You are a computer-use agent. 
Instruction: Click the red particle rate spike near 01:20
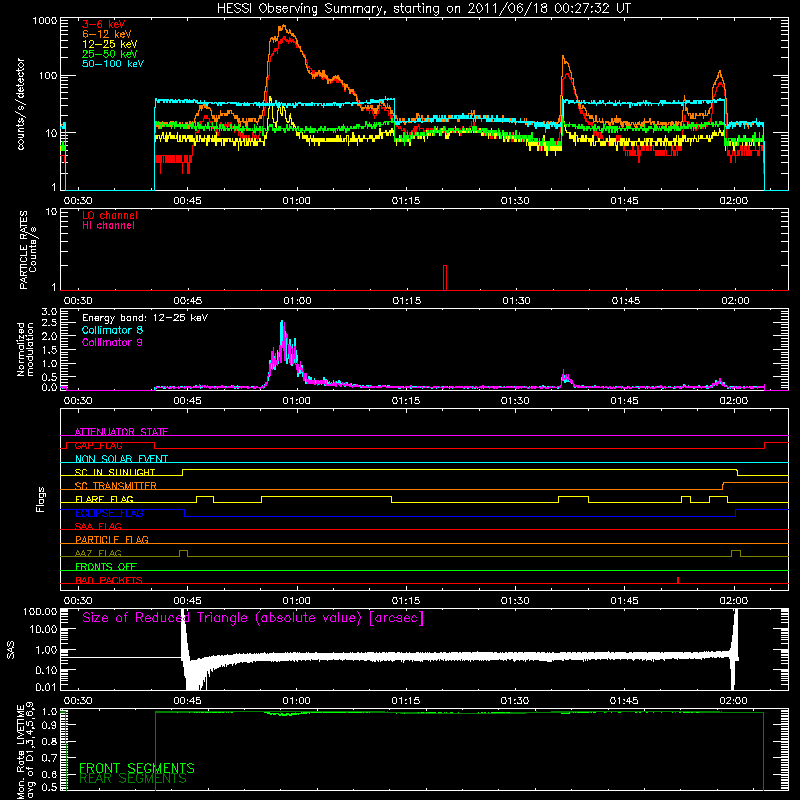[445, 278]
